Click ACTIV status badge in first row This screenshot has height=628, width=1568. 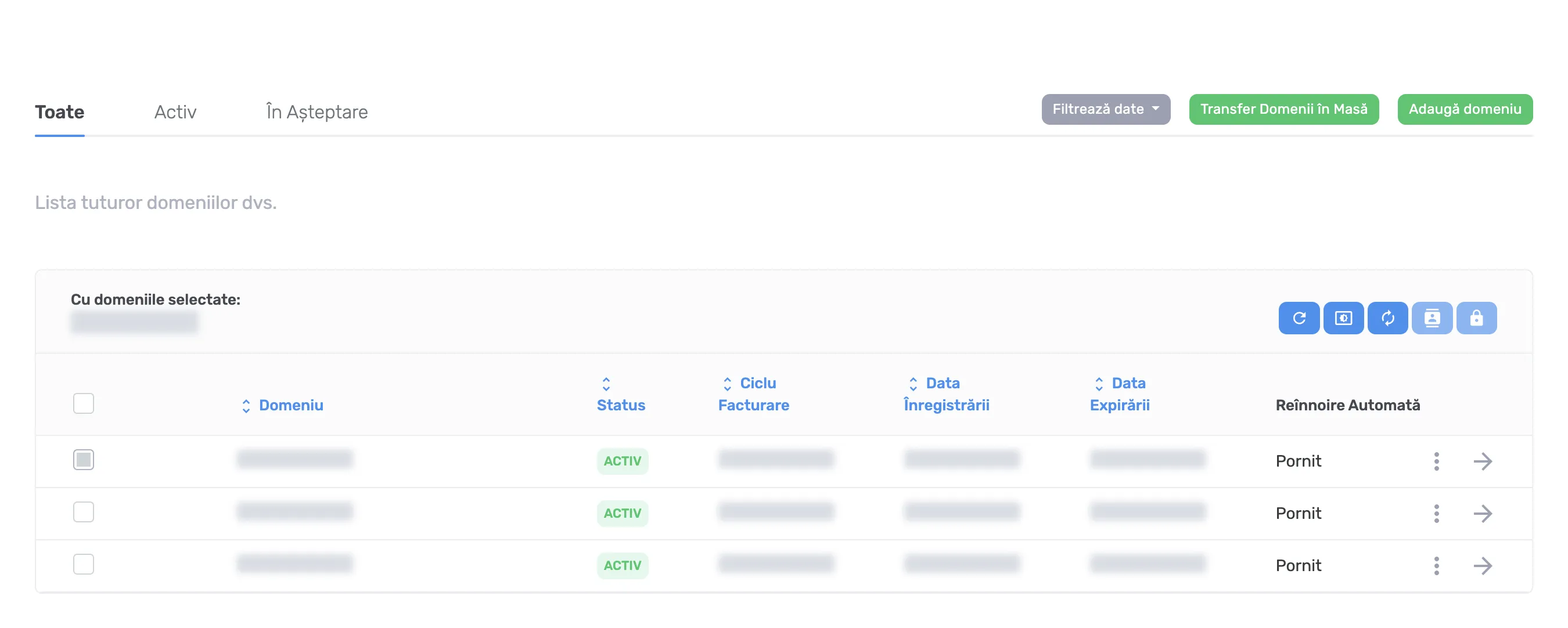coord(622,461)
